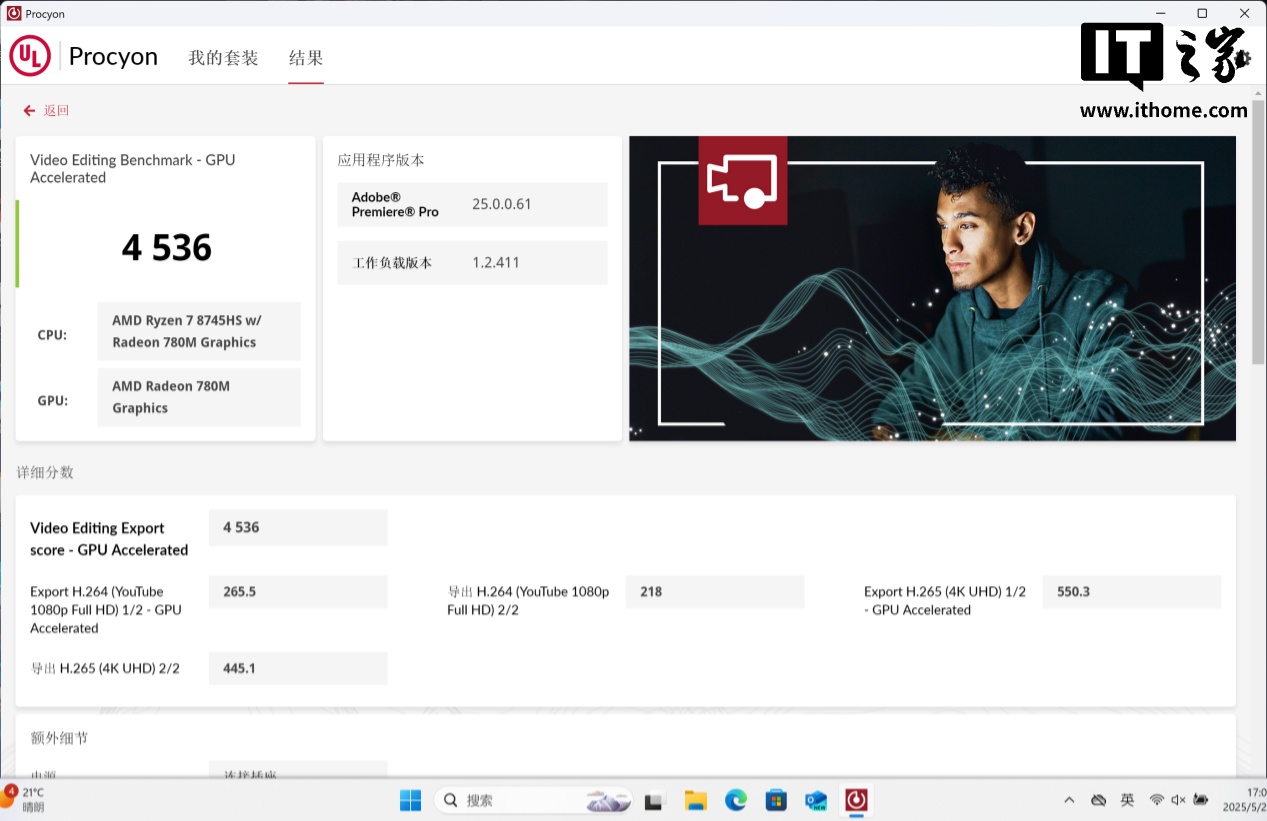Click the muted volume speaker icon
Viewport: 1267px width, 821px height.
1178,800
